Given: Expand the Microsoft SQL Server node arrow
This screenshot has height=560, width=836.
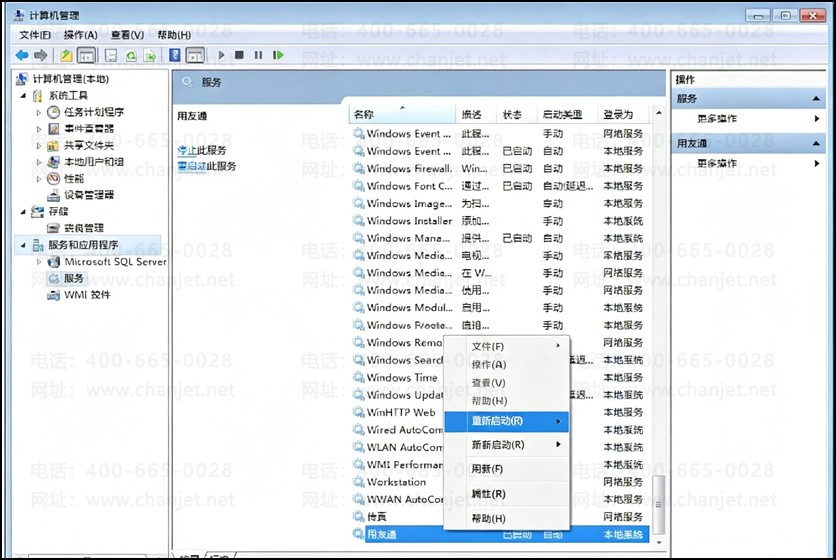Looking at the screenshot, I should point(38,262).
